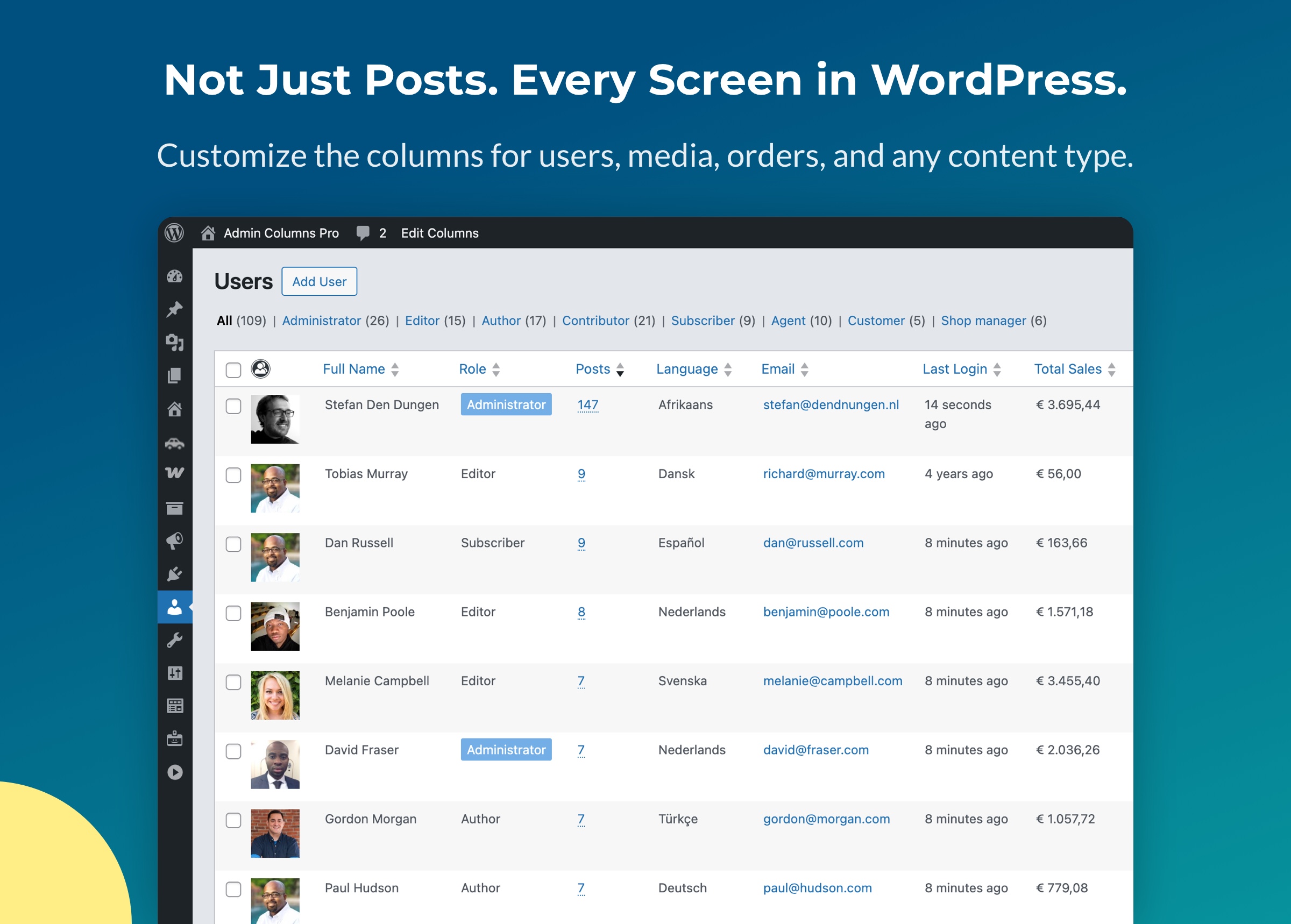Check the row checkbox for Melanie Campbell

[233, 681]
